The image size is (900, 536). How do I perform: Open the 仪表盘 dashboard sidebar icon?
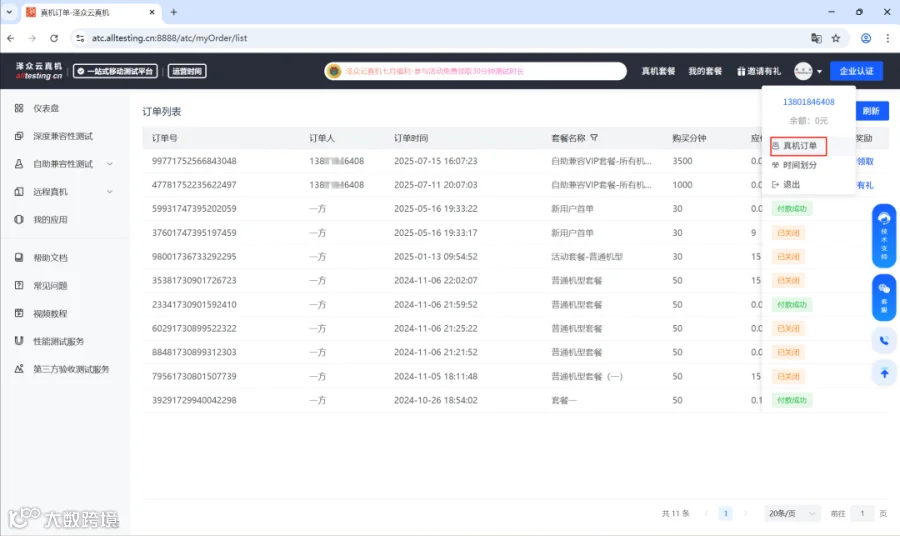coord(19,108)
